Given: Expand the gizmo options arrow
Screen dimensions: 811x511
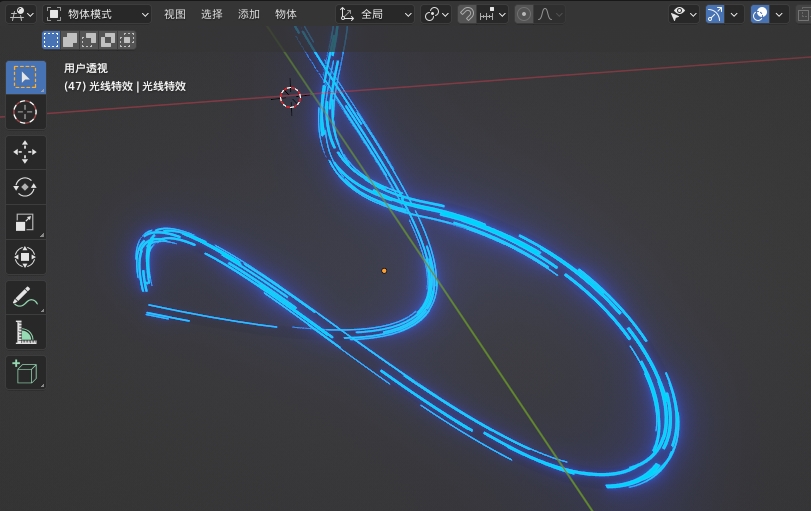Looking at the screenshot, I should pyautogui.click(x=734, y=14).
